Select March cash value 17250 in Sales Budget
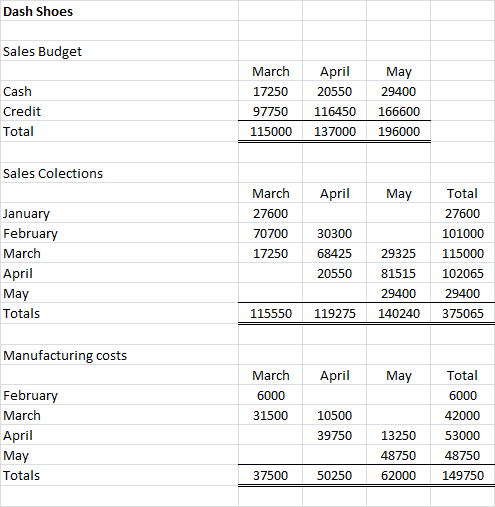495x507 pixels. coord(270,91)
